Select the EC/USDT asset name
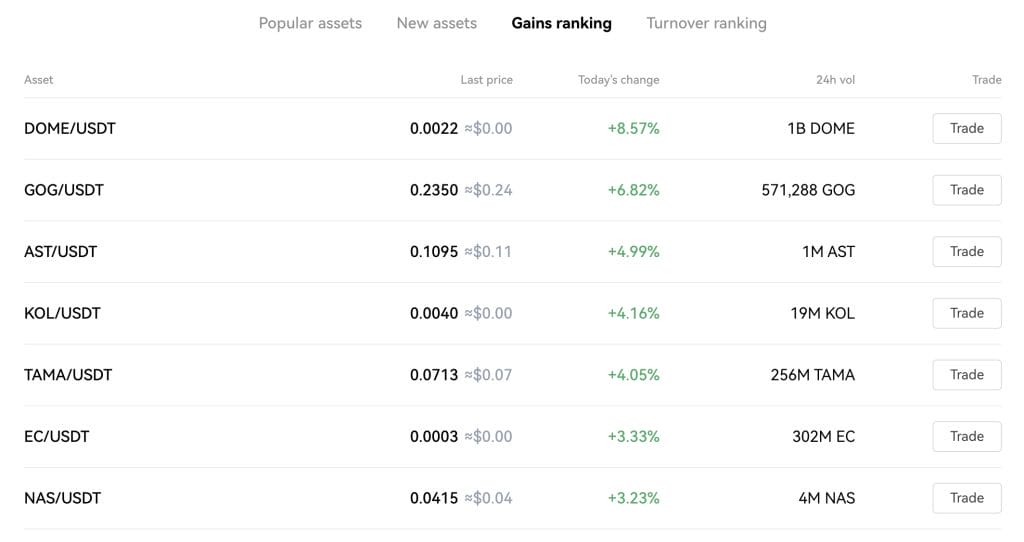 57,437
